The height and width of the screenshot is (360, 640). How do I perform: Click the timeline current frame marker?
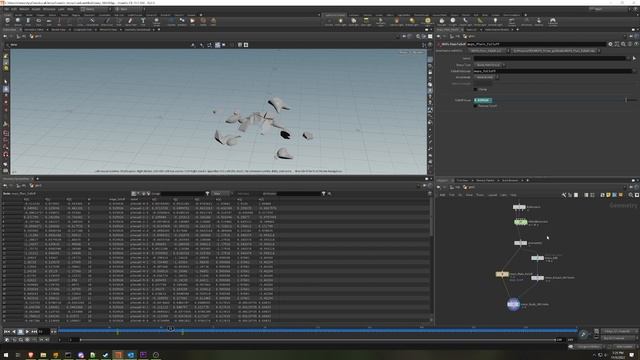[x=171, y=329]
